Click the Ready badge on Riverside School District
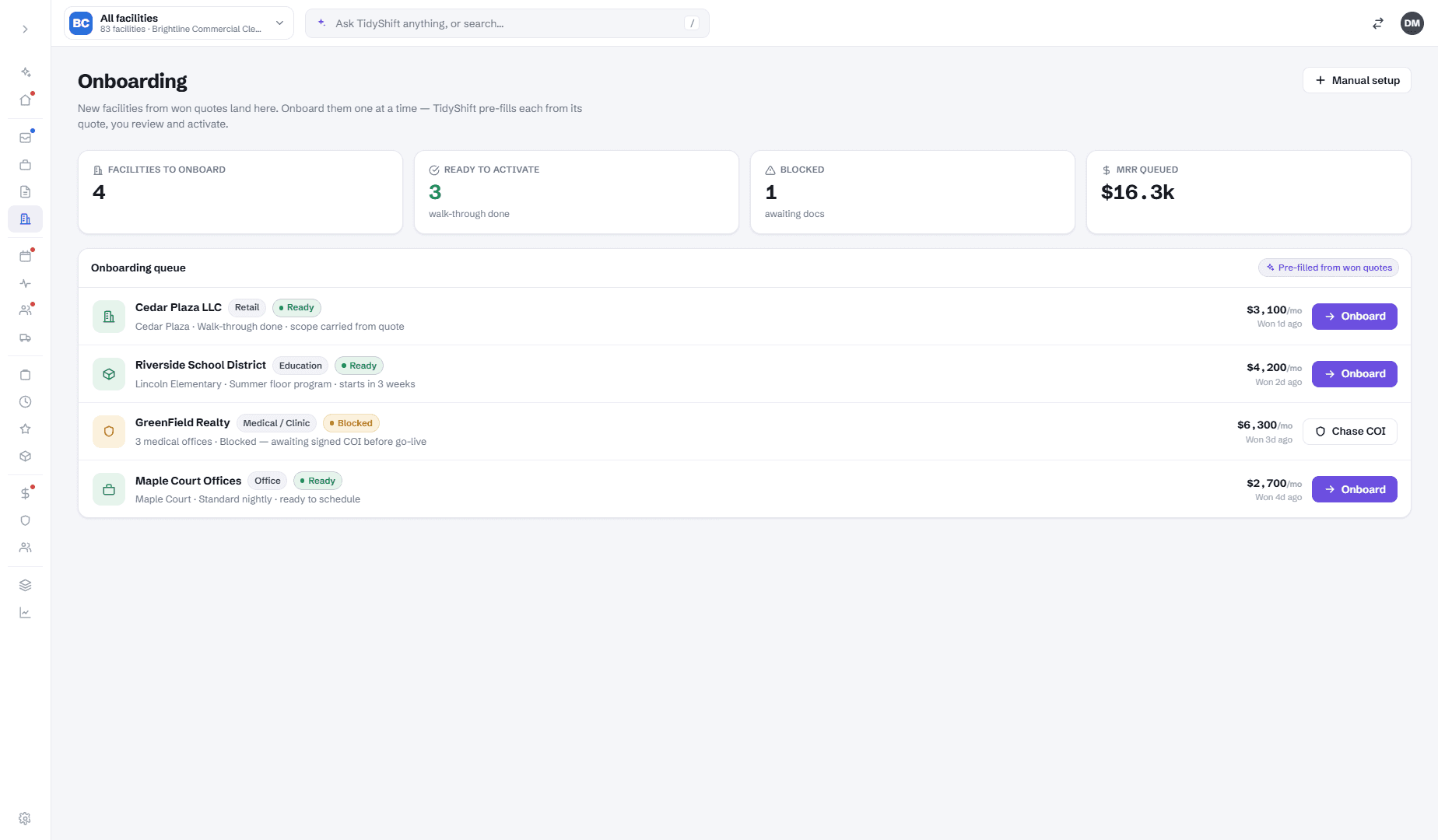This screenshot has height=840, width=1438. [x=359, y=366]
